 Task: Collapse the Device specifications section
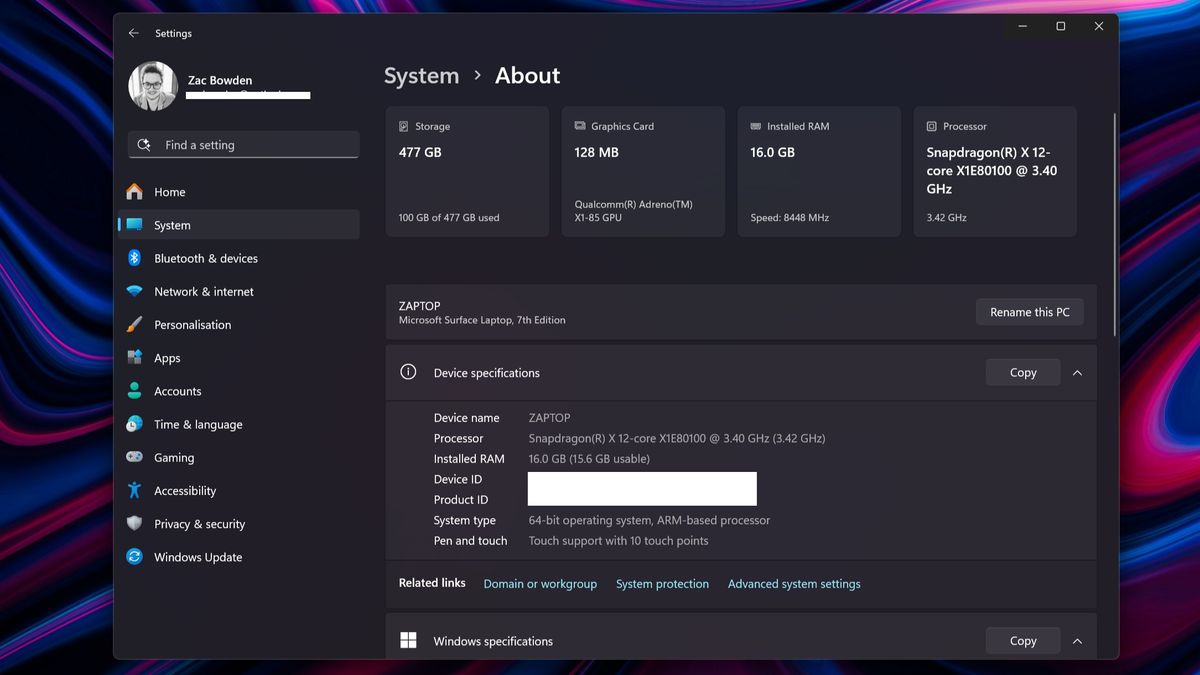[1077, 372]
